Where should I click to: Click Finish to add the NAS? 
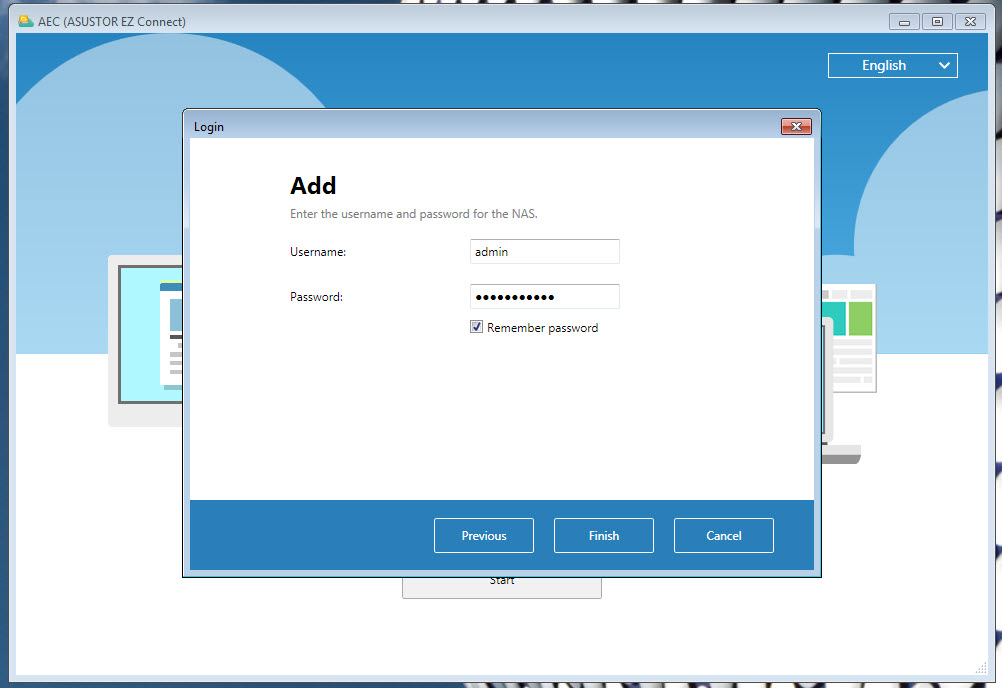coord(604,535)
